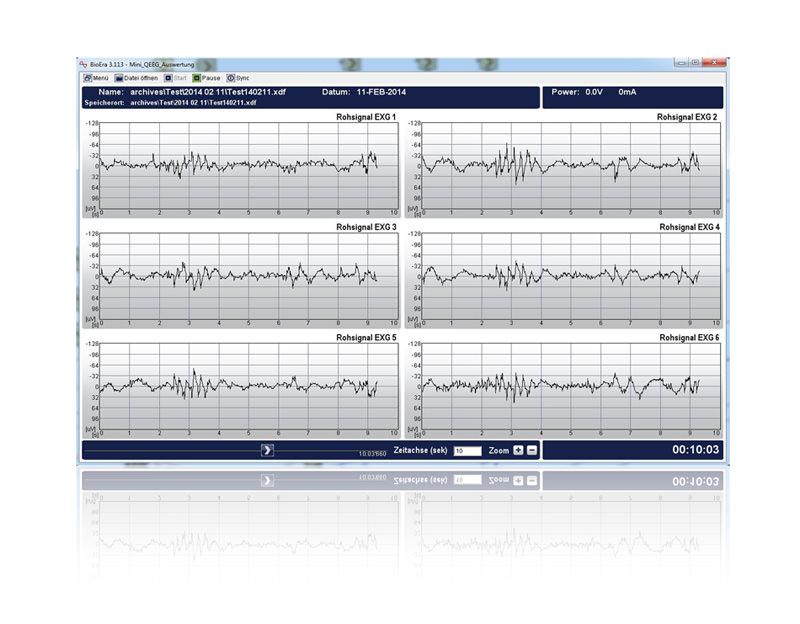Click the 00:10:03 elapsed time display
Screen dimensions: 800x624
pos(695,450)
